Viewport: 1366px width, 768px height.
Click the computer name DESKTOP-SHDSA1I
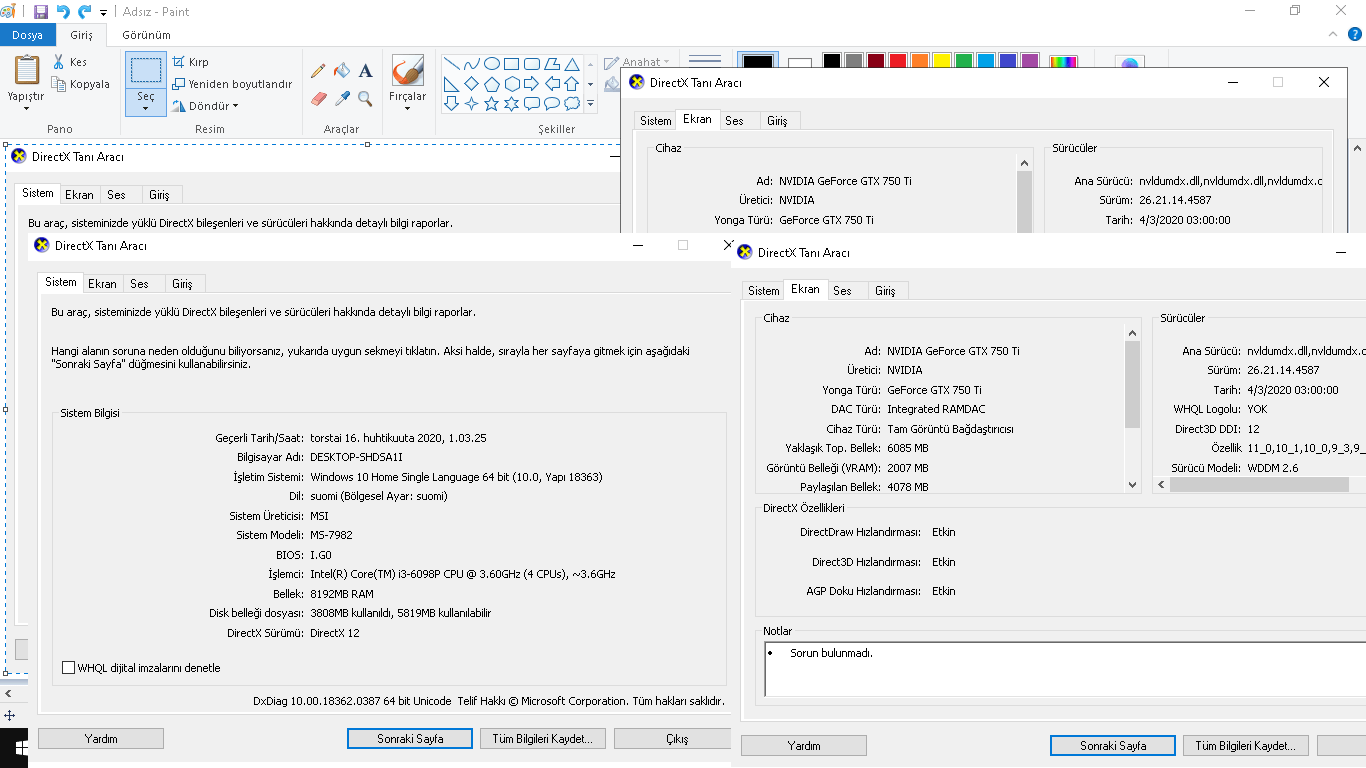(x=356, y=458)
